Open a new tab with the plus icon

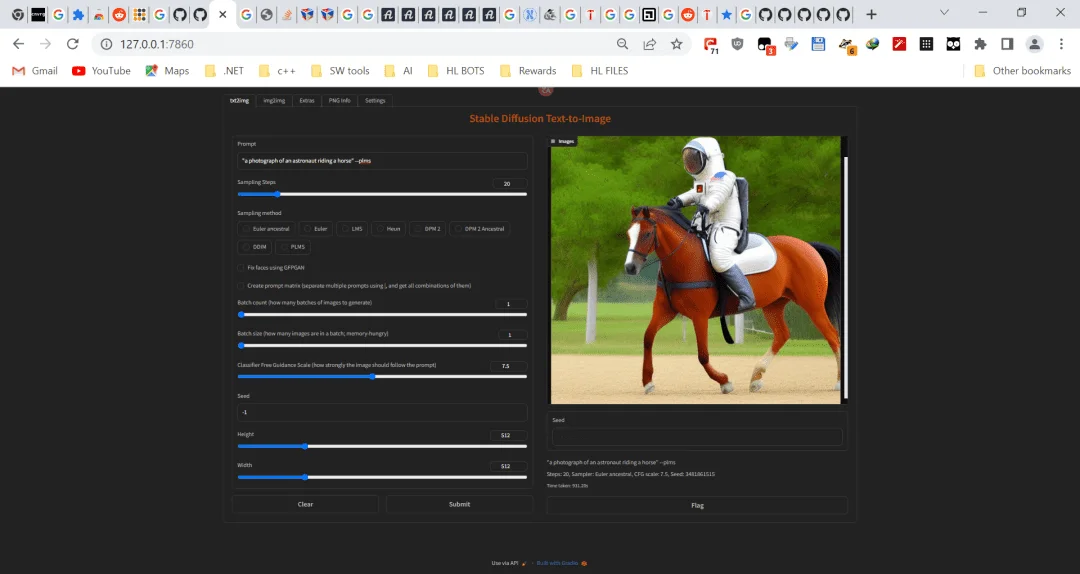tap(871, 14)
